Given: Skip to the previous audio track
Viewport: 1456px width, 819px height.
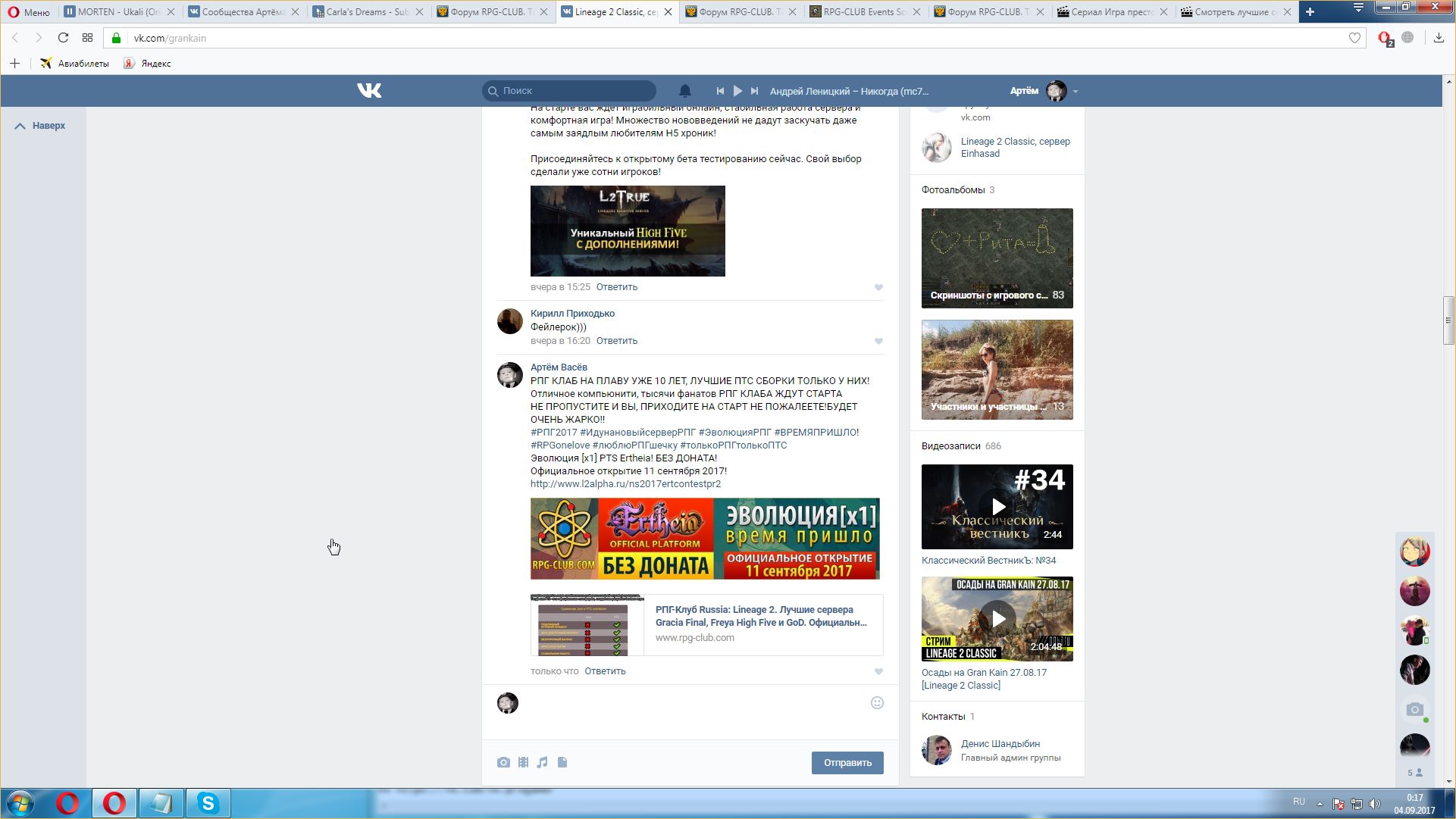Looking at the screenshot, I should pyautogui.click(x=720, y=91).
